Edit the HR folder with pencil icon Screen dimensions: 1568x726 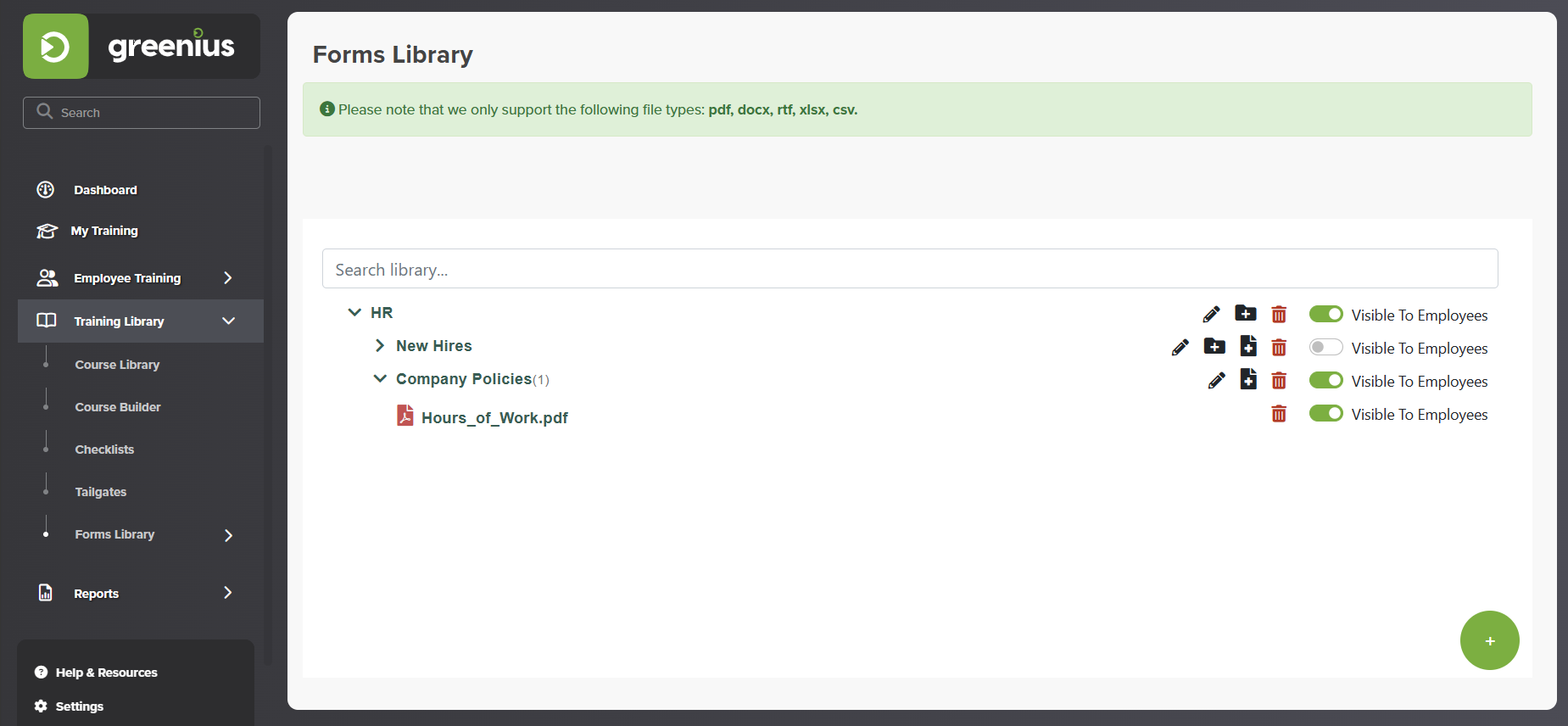coord(1212,315)
